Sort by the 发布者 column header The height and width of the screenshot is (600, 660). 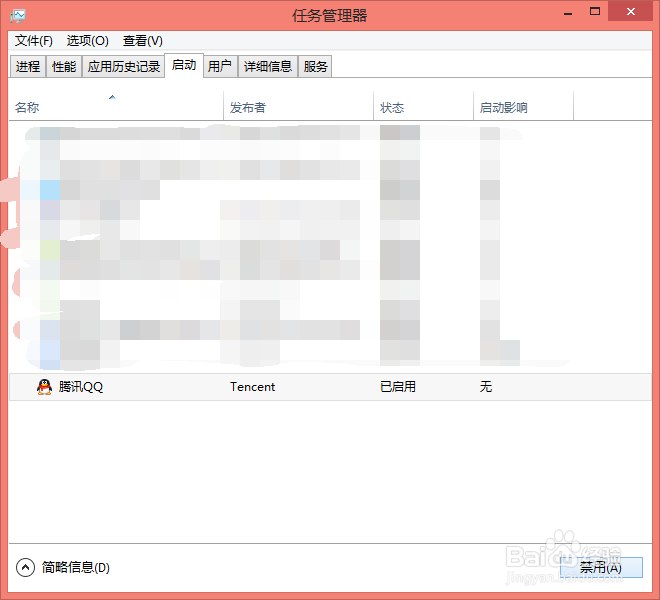(298, 106)
